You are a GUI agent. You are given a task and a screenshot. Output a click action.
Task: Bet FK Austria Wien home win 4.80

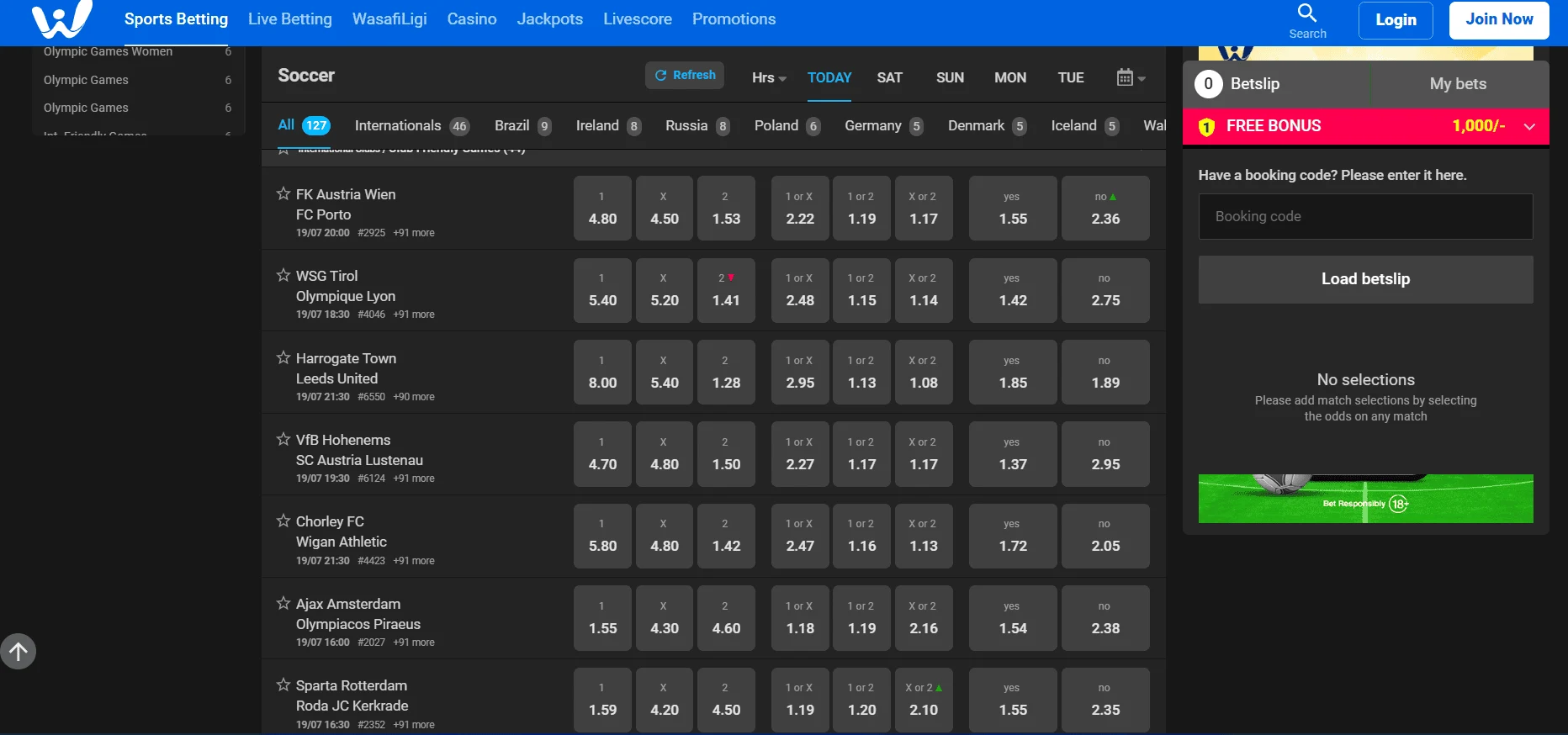(602, 209)
